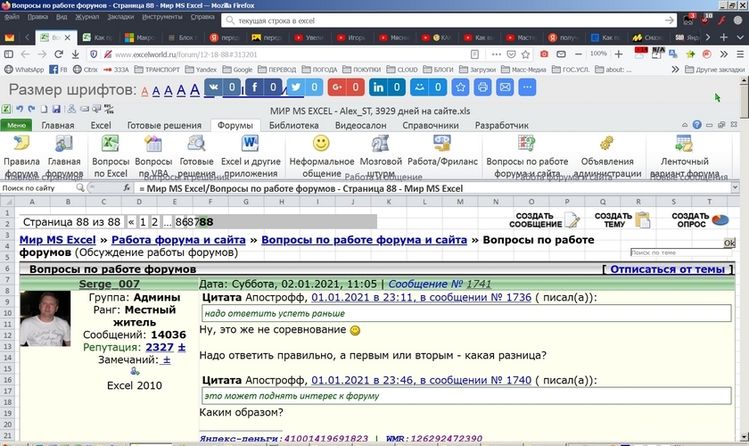Open the green Меню button
The height and width of the screenshot is (446, 749).
click(16, 125)
